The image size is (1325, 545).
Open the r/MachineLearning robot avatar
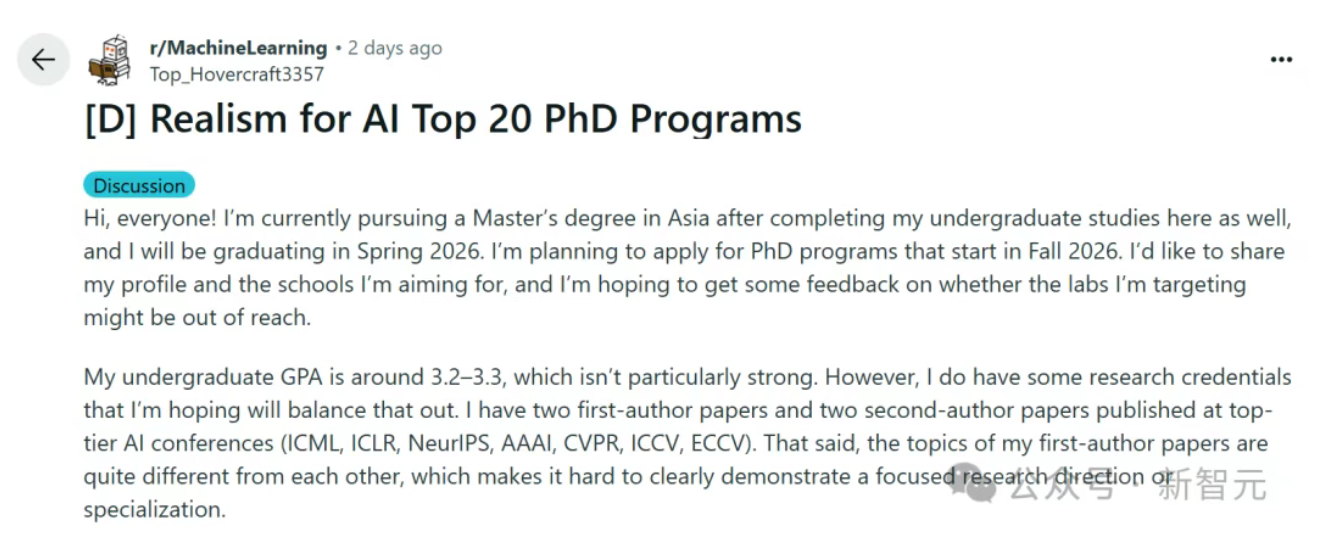pos(109,59)
